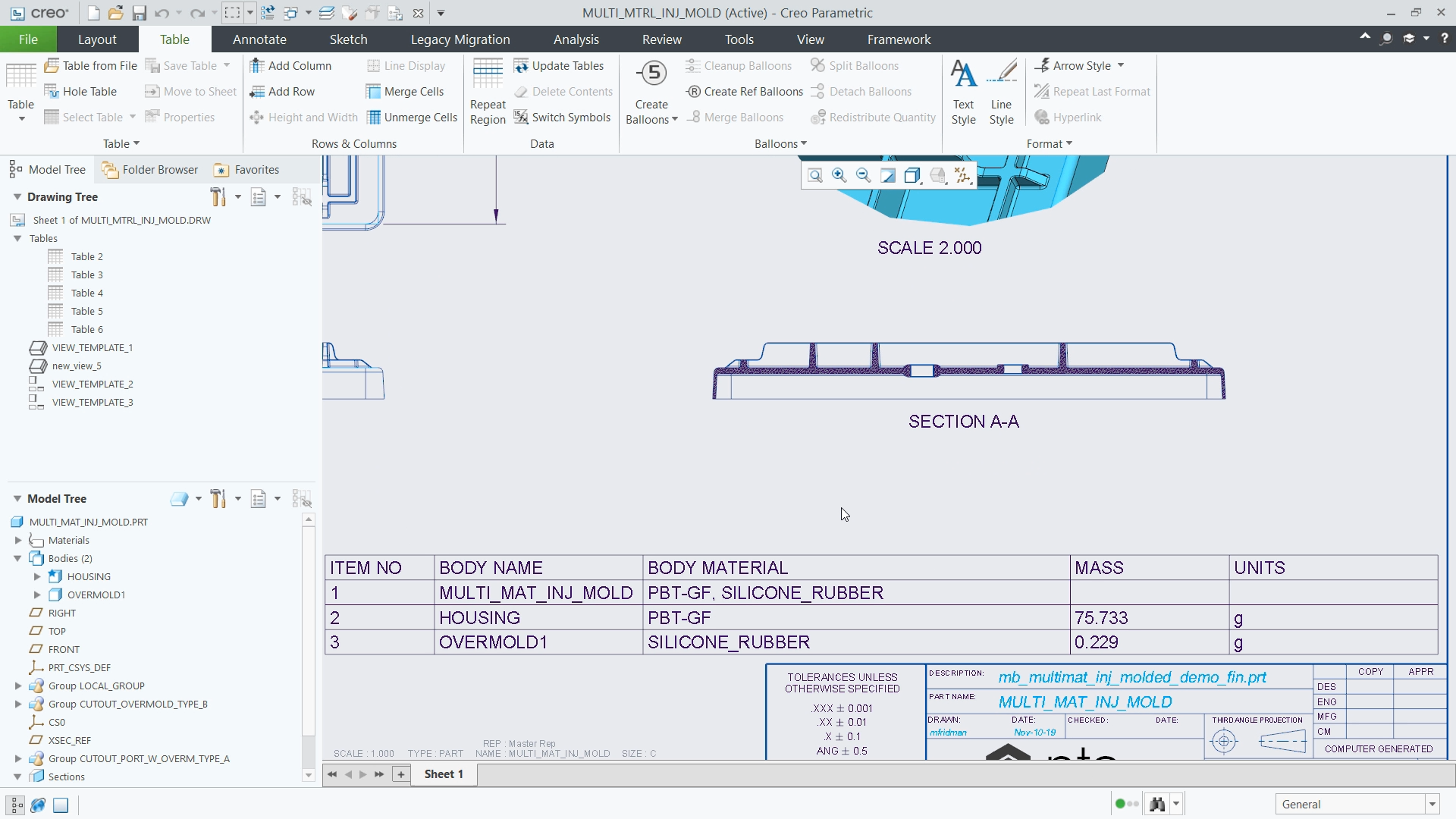This screenshot has height=819, width=1456.
Task: Open the Text Style tool
Action: [963, 92]
